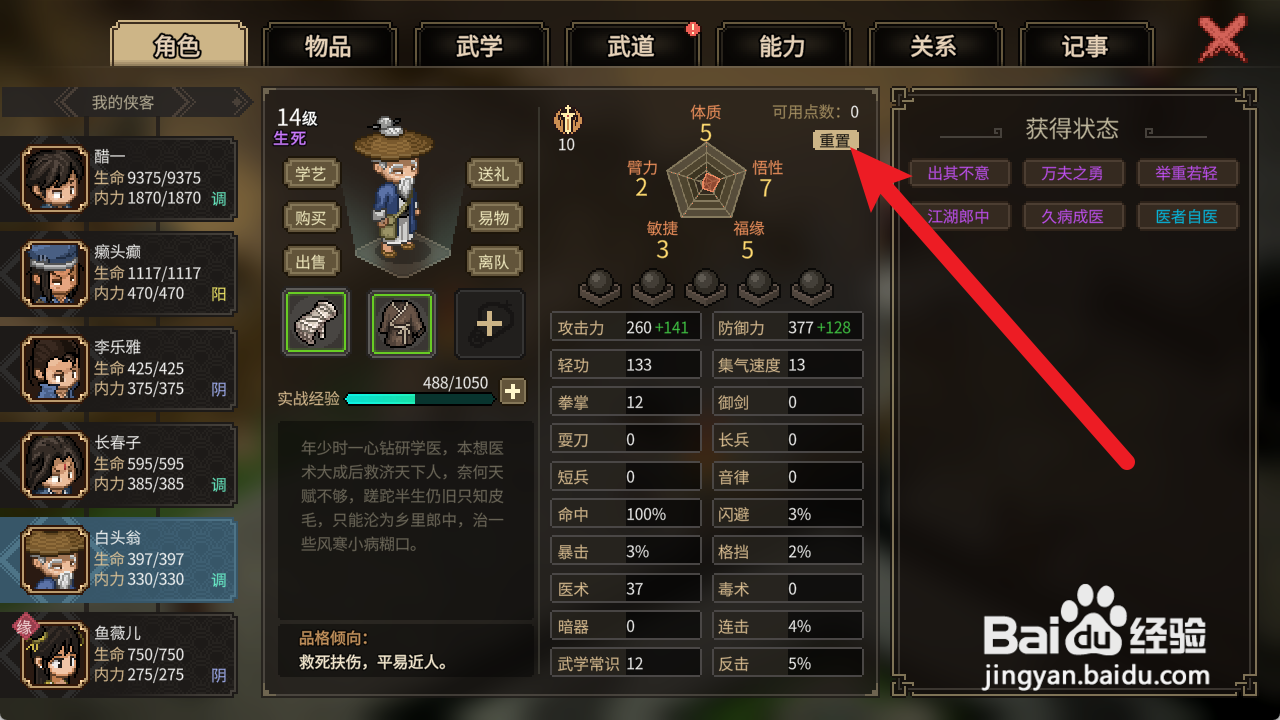Screen dimensions: 1280x720
Task: Add item to empty accessory slot
Action: pos(490,323)
